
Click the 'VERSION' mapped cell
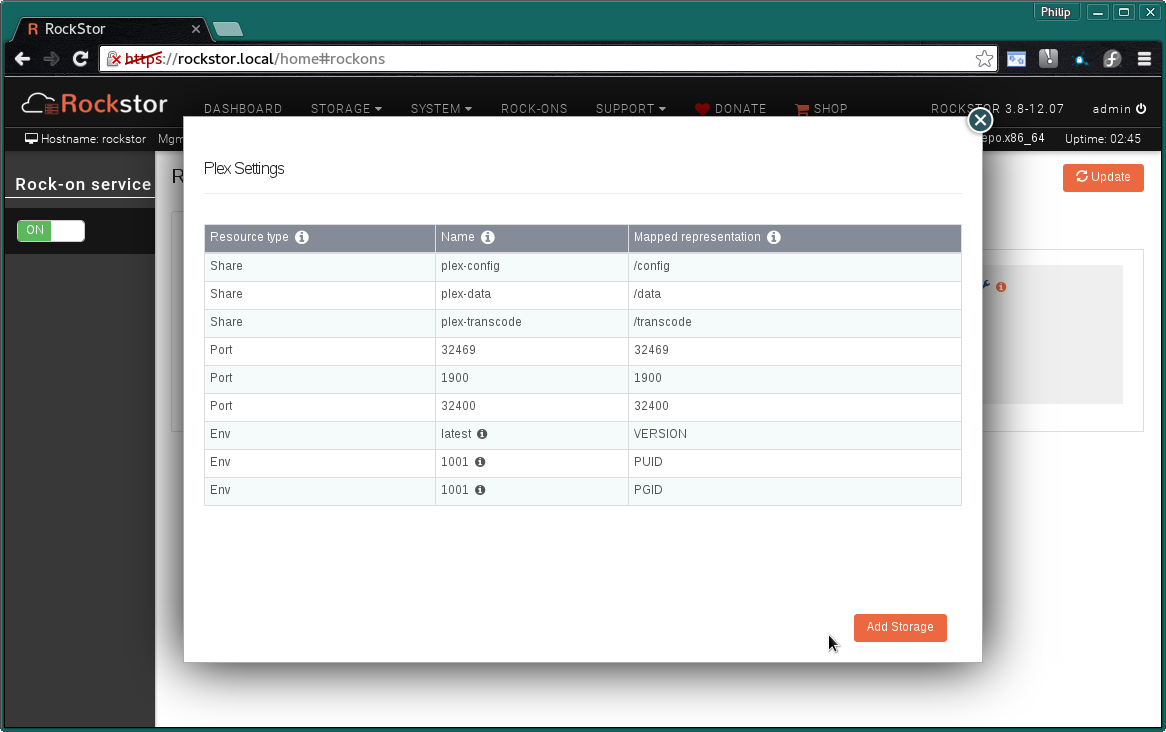pyautogui.click(x=795, y=434)
